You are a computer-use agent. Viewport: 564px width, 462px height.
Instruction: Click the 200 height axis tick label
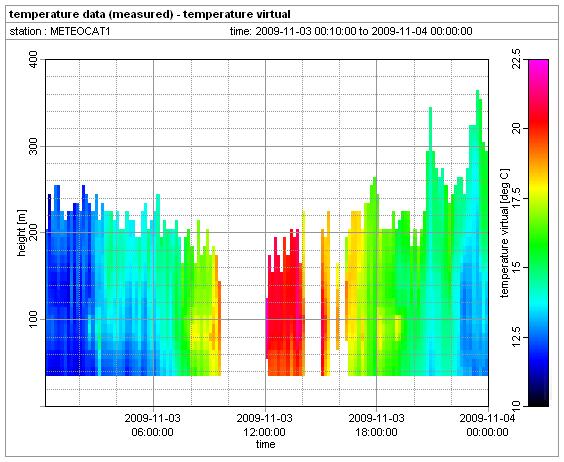[x=33, y=233]
